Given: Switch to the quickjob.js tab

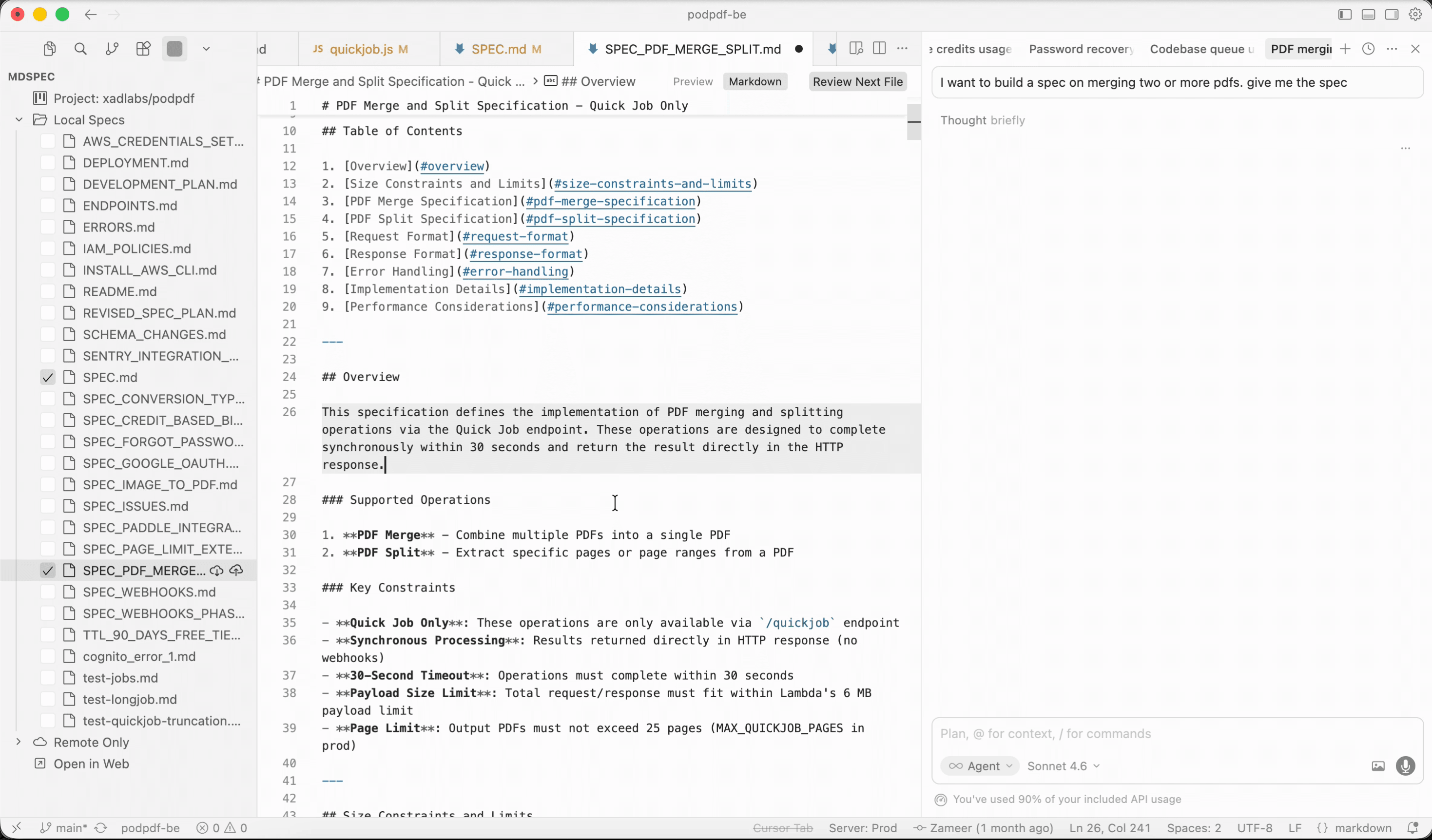Looking at the screenshot, I should tap(361, 49).
